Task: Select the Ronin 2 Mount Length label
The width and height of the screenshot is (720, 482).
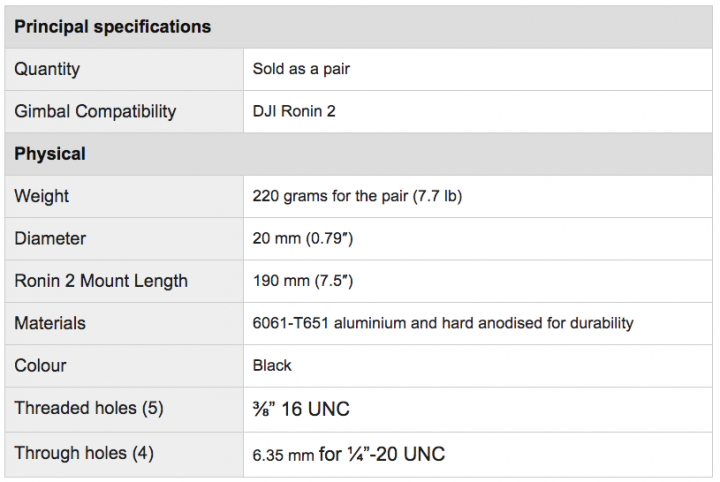Action: (x=101, y=281)
